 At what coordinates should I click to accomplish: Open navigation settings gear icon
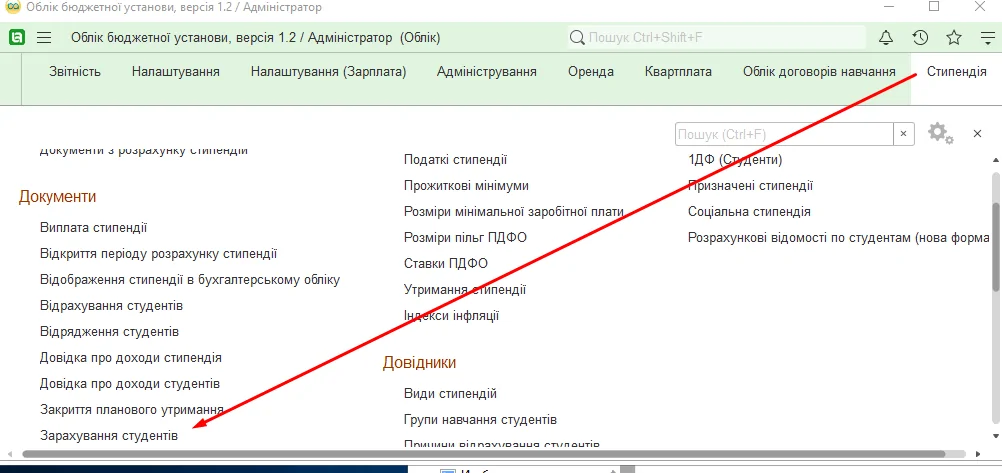(x=941, y=134)
